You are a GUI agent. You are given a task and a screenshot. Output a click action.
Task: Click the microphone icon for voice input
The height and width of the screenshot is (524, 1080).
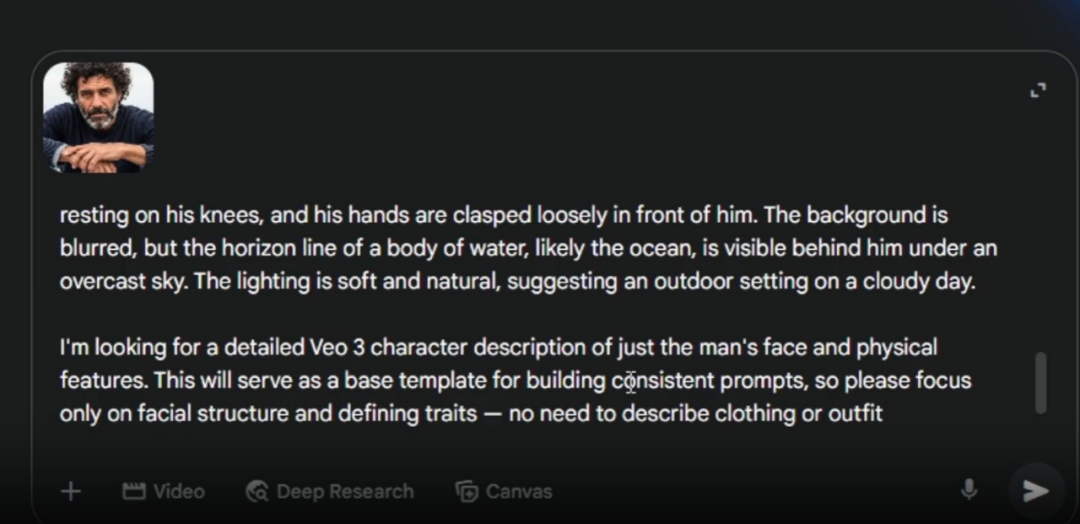click(x=968, y=490)
